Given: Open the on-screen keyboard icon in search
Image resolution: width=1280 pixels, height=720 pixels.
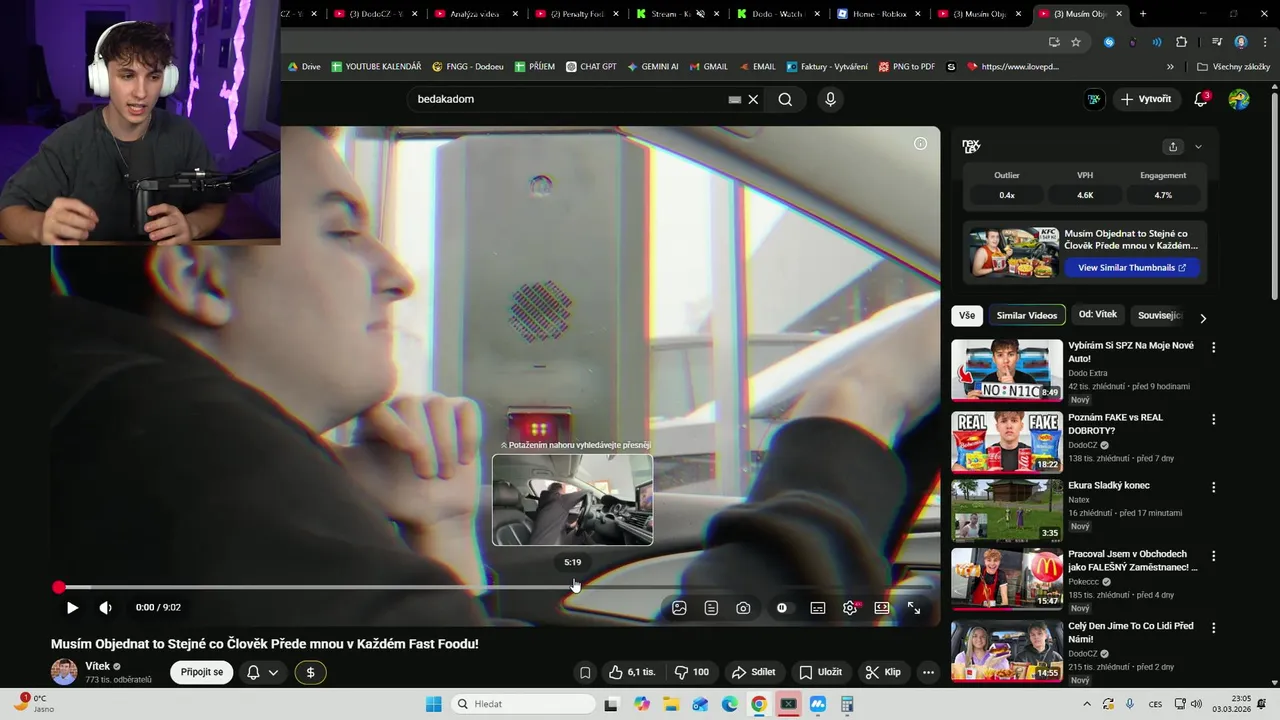Looking at the screenshot, I should point(735,99).
